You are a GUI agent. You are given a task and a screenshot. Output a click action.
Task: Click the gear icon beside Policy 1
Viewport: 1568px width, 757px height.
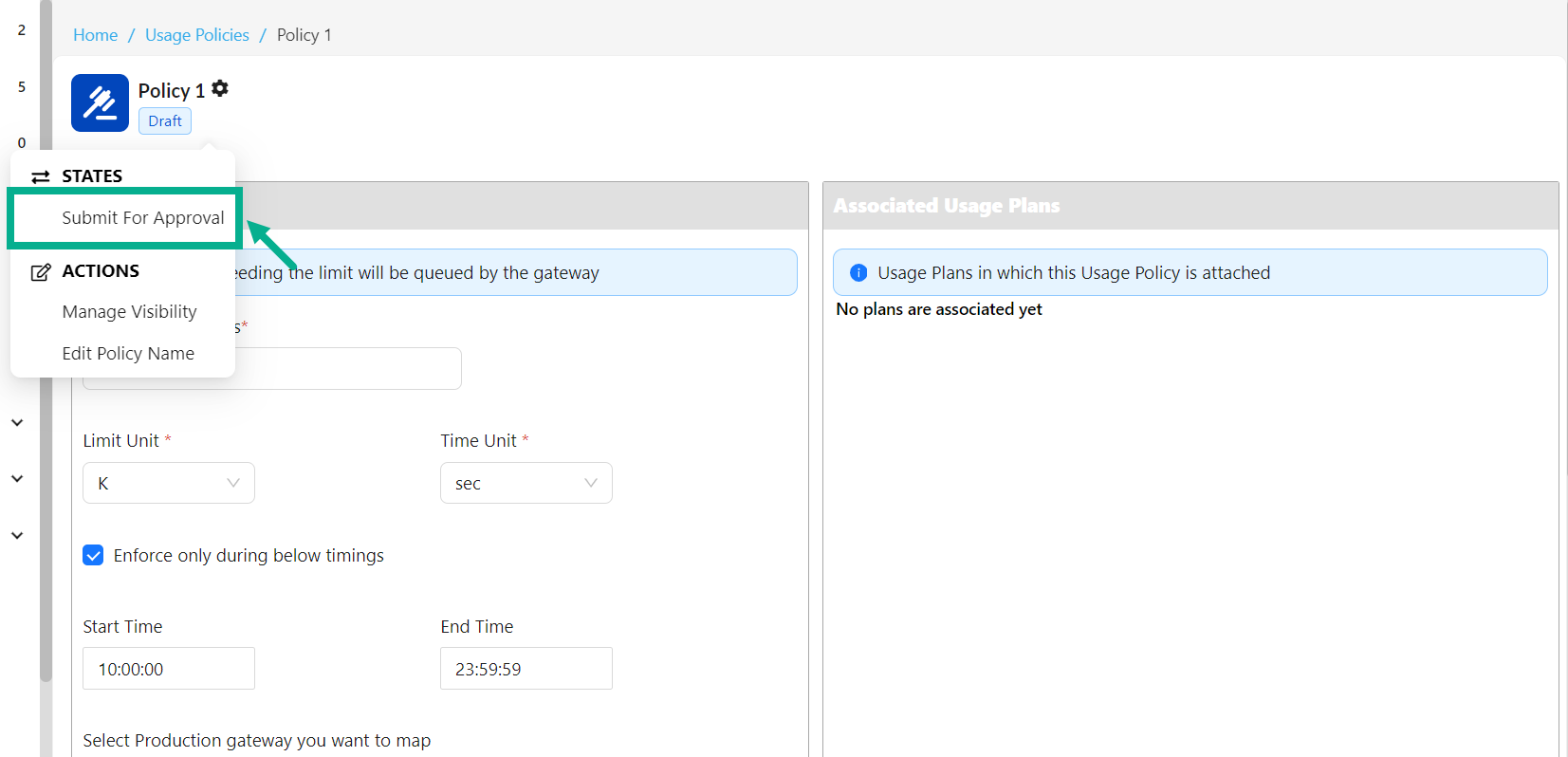220,88
